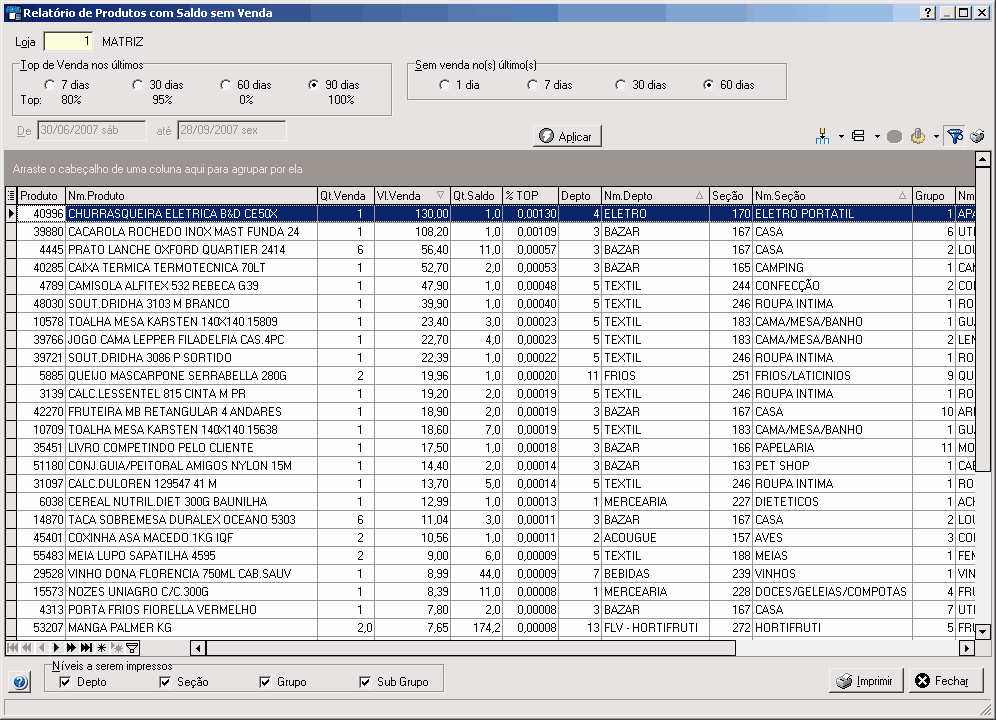Click the vertical scrollbar down arrow
This screenshot has width=996, height=720.
point(983,631)
